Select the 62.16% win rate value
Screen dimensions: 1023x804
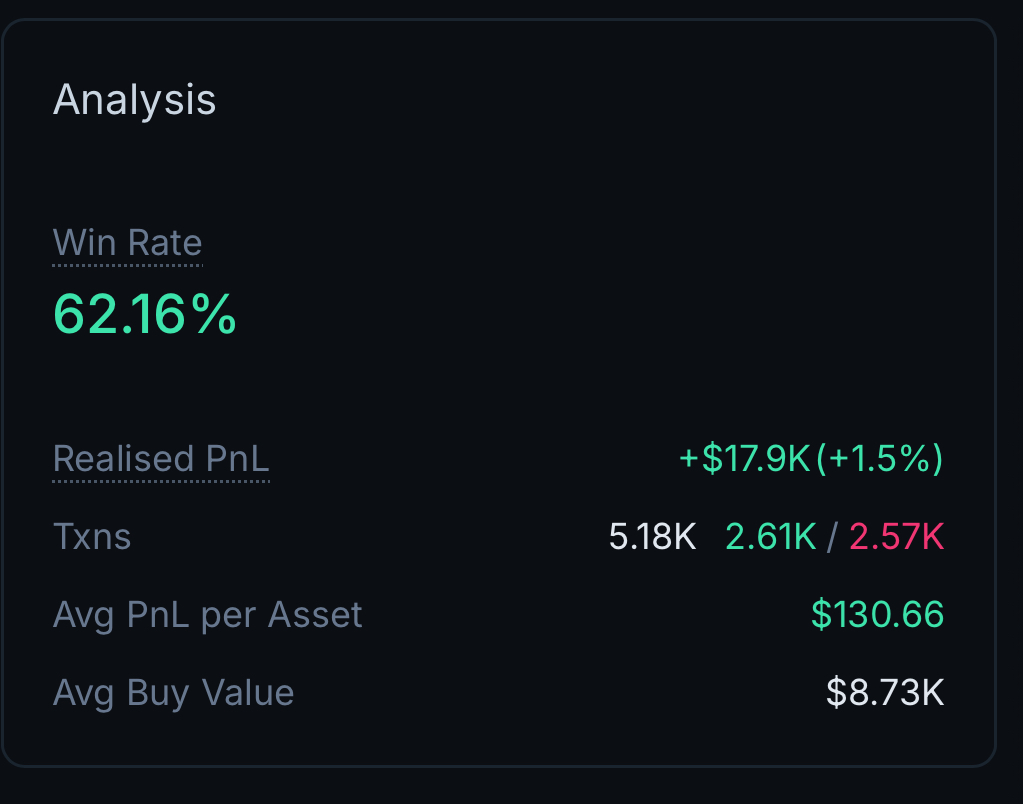click(x=143, y=314)
